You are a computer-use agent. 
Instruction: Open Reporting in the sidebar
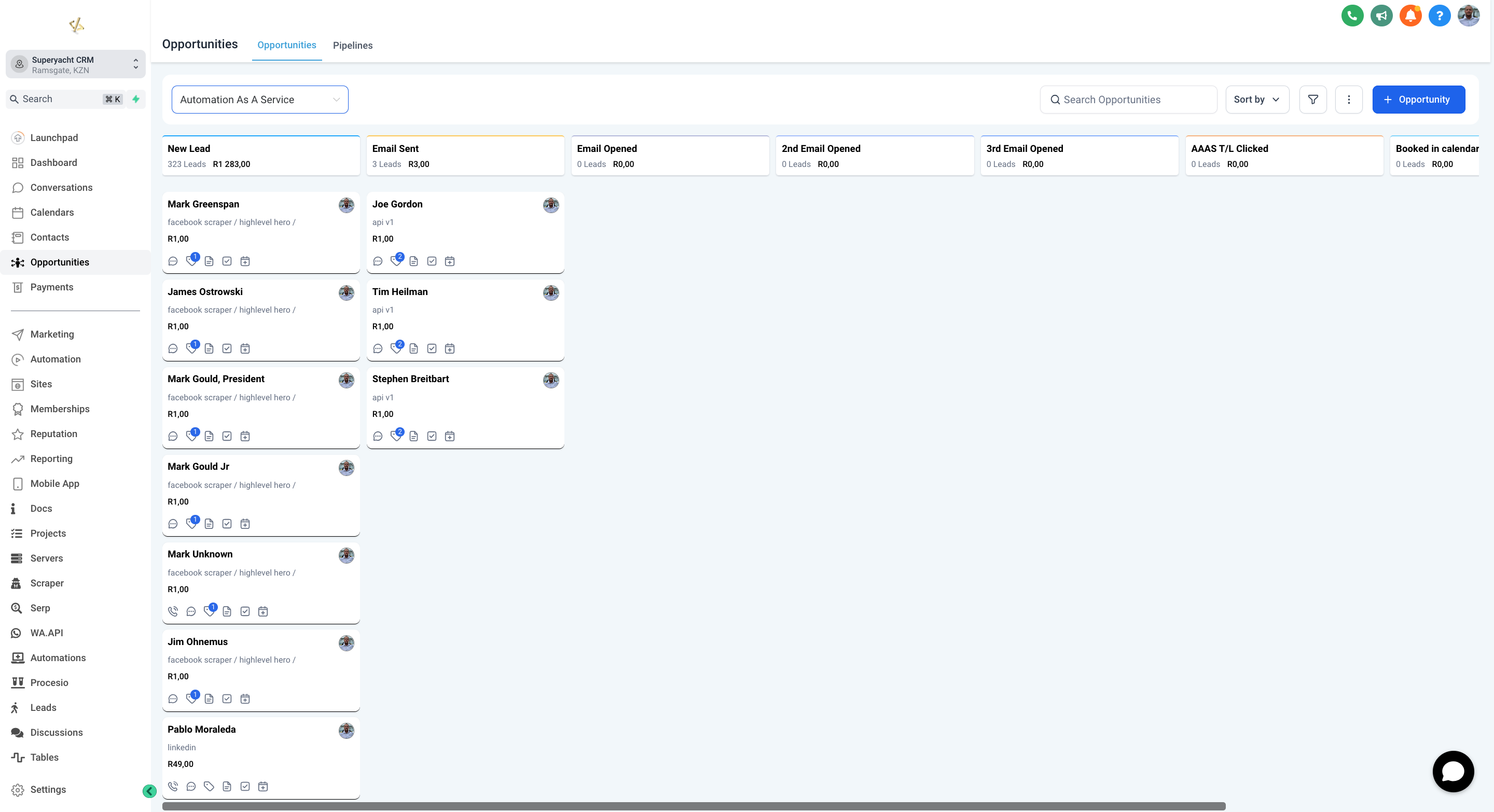pos(75,459)
